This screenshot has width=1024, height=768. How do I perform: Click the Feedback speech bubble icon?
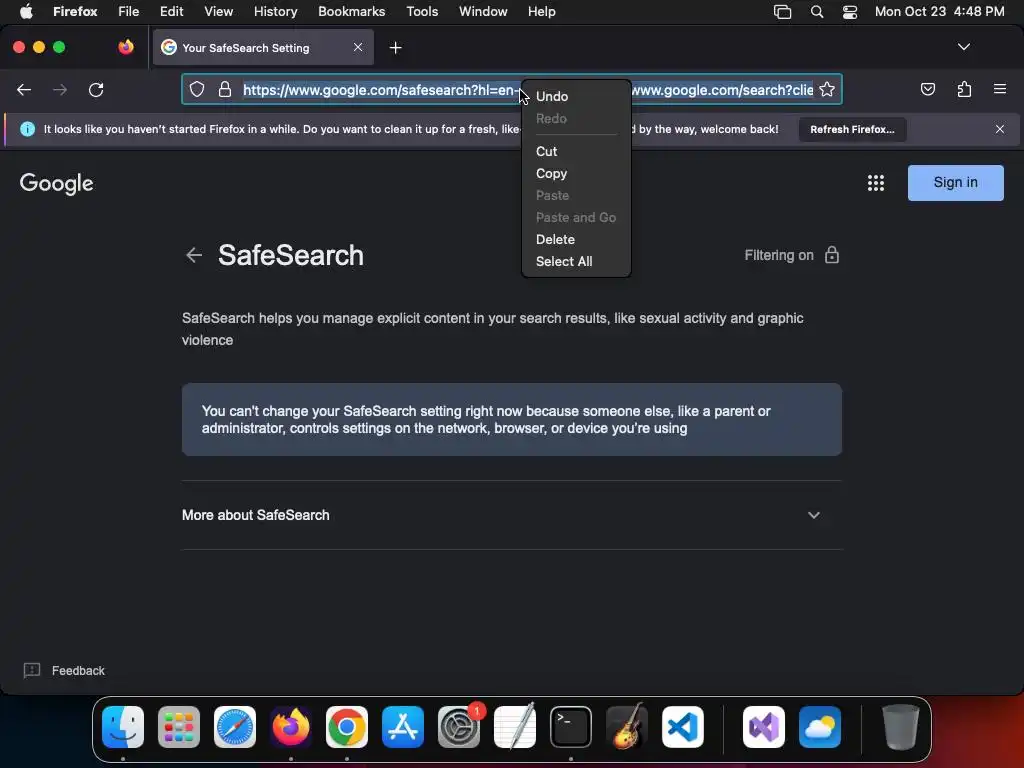tap(31, 671)
